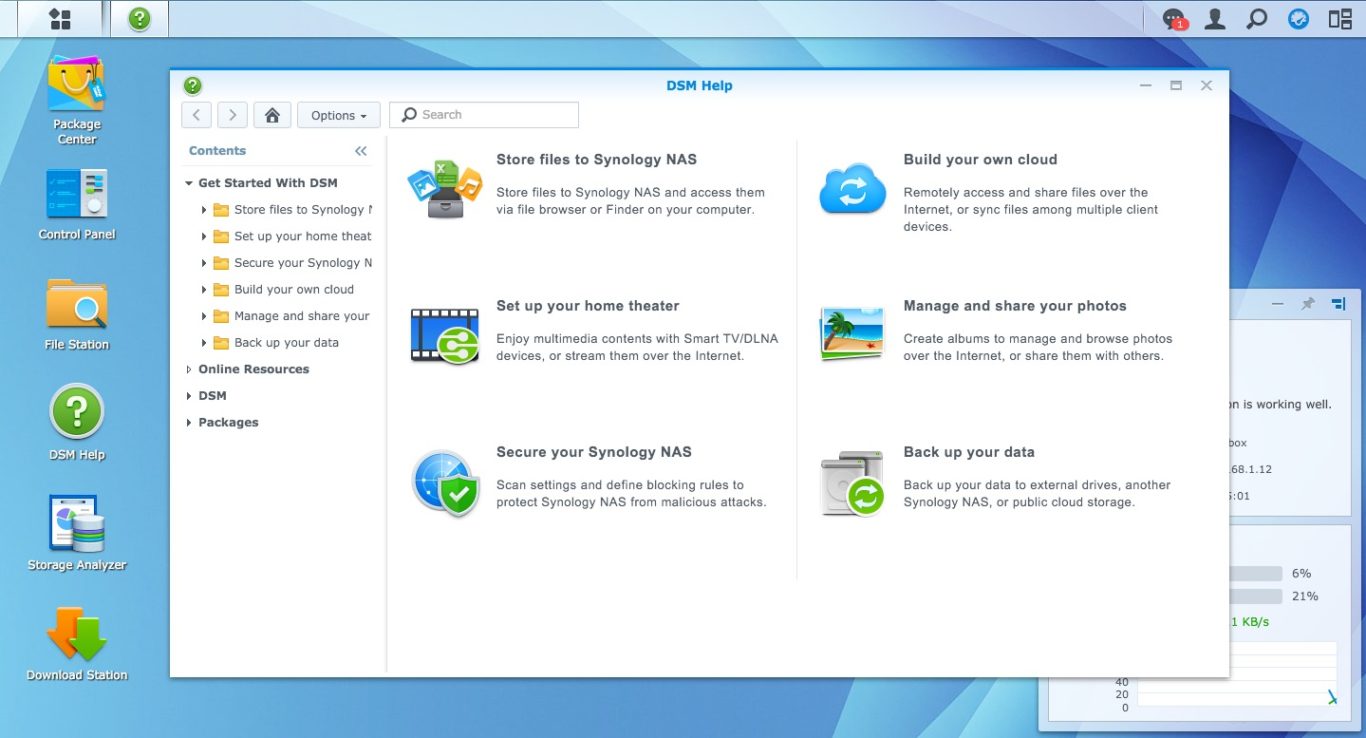Click the DSM Help window title icon
The image size is (1366, 738).
click(193, 86)
